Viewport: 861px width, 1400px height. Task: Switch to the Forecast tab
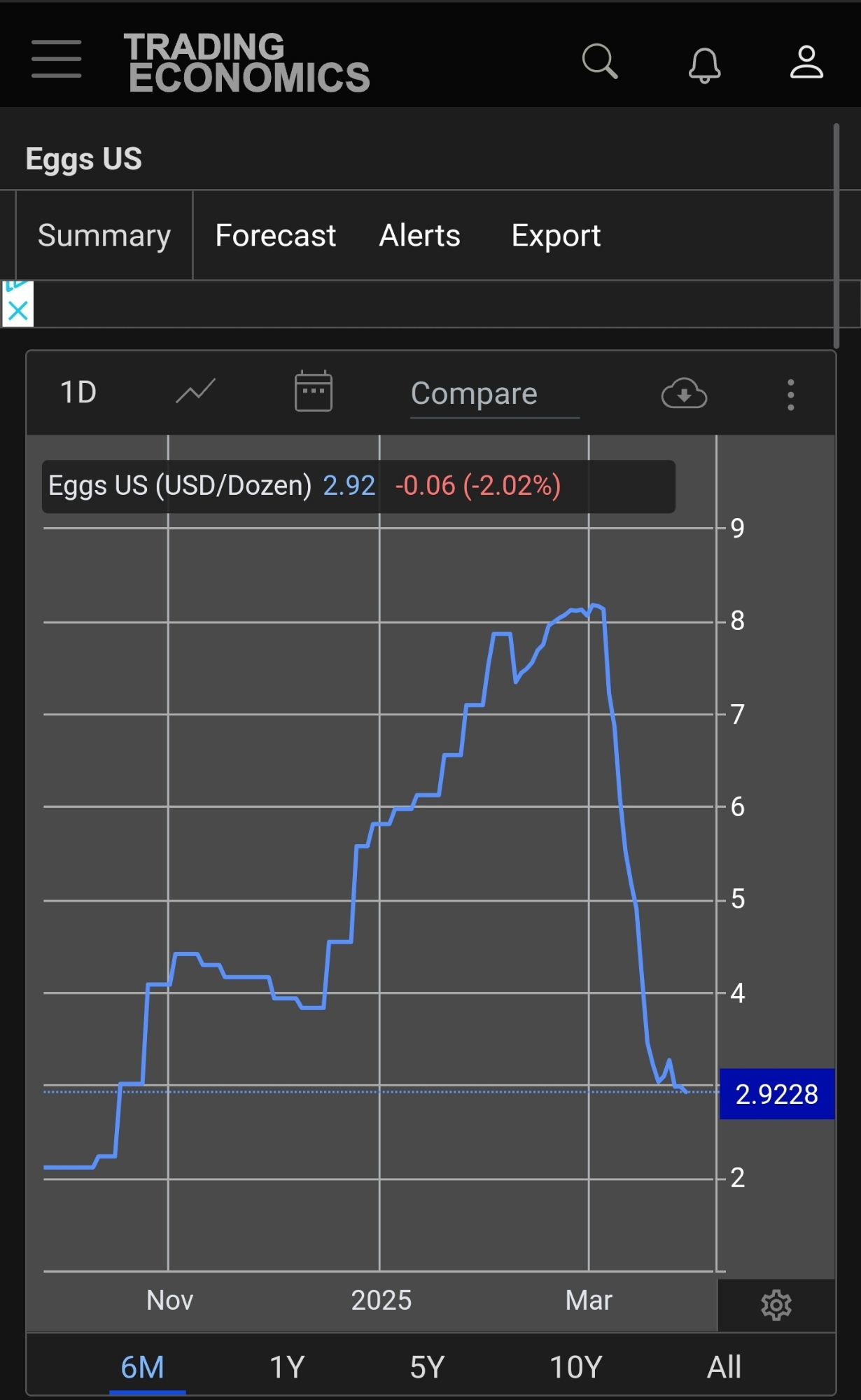[275, 236]
